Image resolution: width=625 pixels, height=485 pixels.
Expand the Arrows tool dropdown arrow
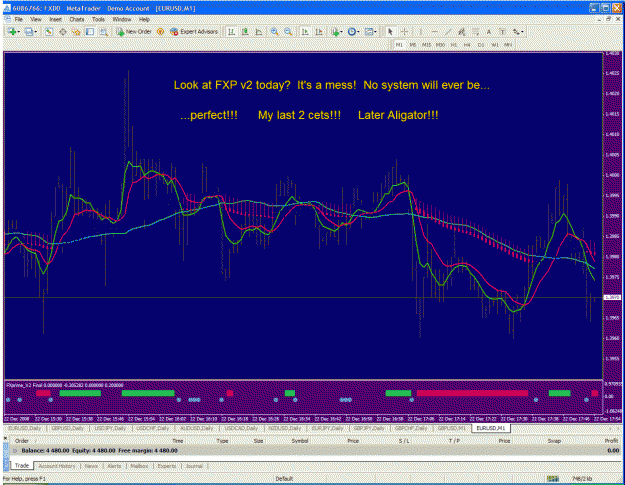coord(523,32)
